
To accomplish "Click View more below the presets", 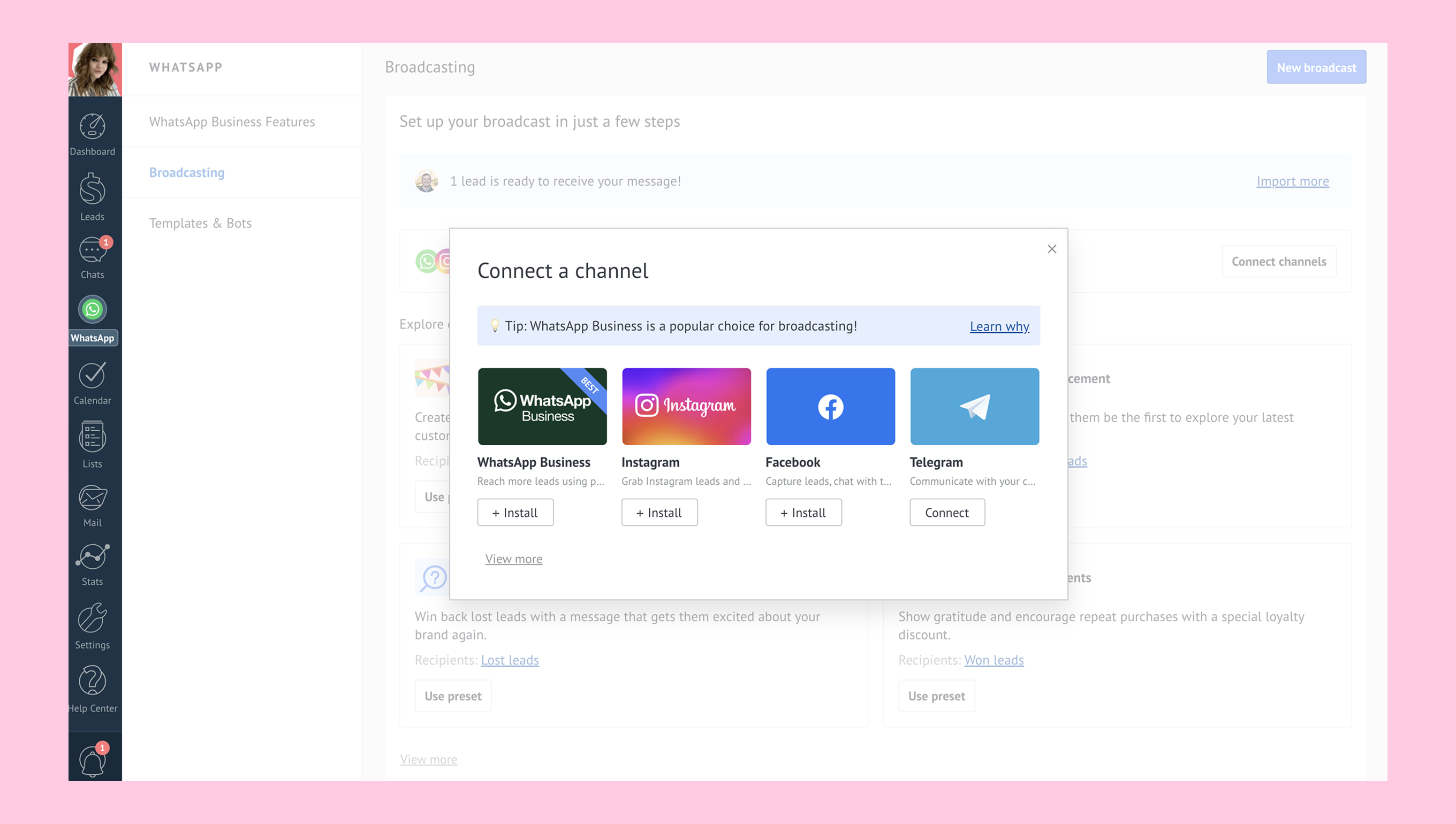I will pos(428,759).
